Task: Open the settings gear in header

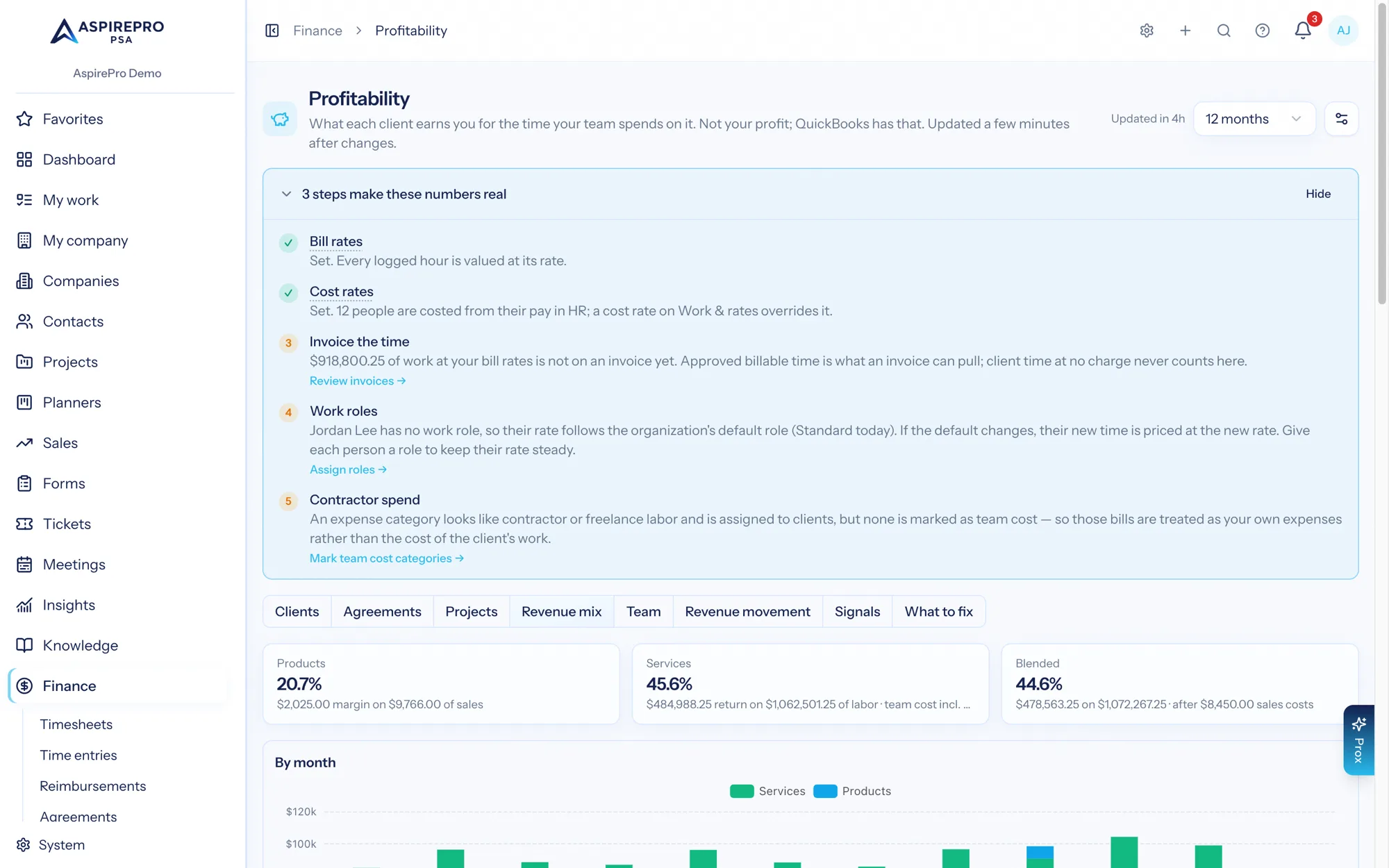Action: [x=1147, y=31]
